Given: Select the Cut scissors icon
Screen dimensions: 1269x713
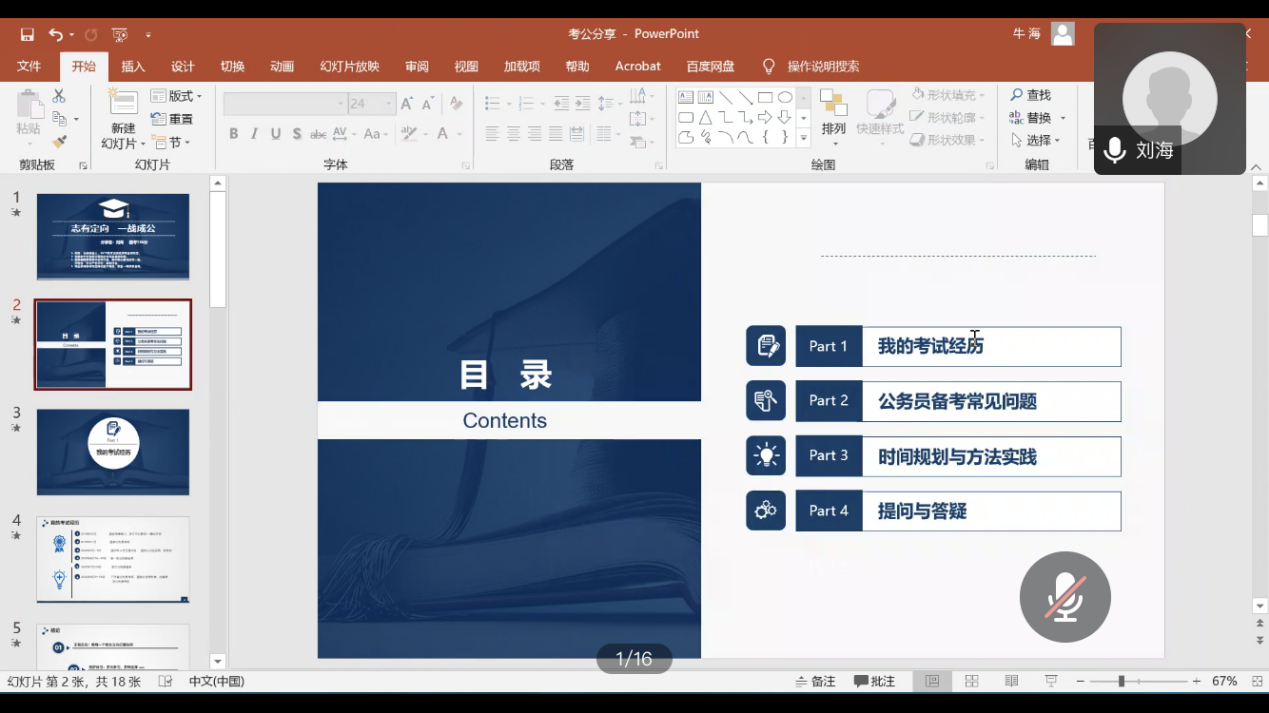Looking at the screenshot, I should pos(59,96).
